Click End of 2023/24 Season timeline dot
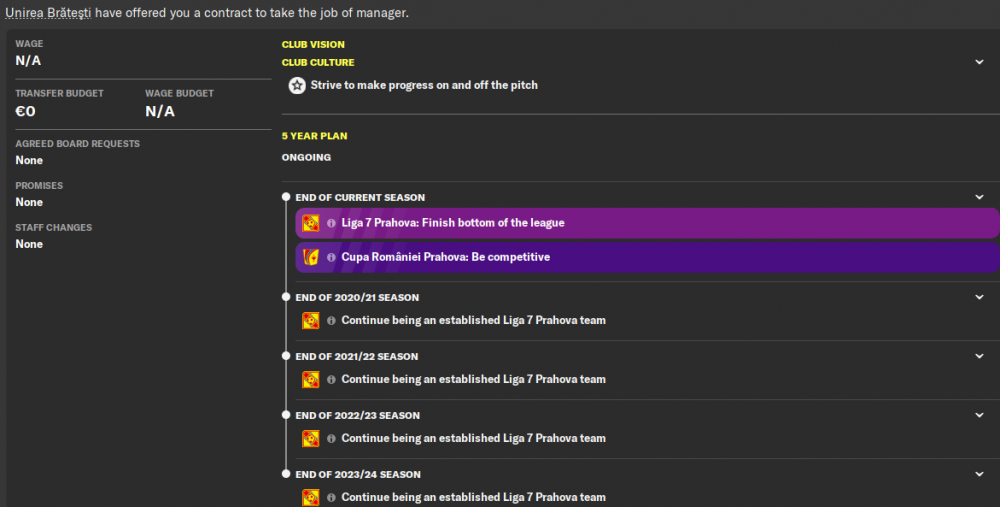The image size is (1000, 507). coord(286,474)
